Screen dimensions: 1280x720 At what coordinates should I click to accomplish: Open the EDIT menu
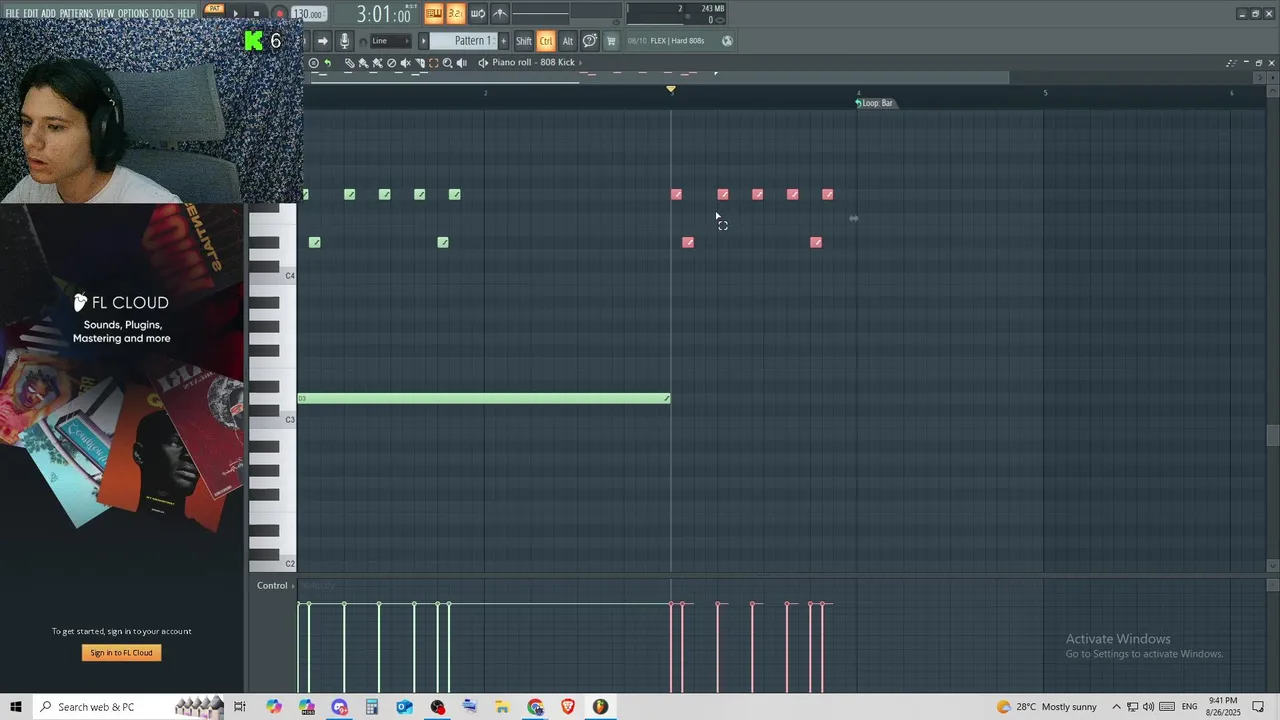point(31,14)
